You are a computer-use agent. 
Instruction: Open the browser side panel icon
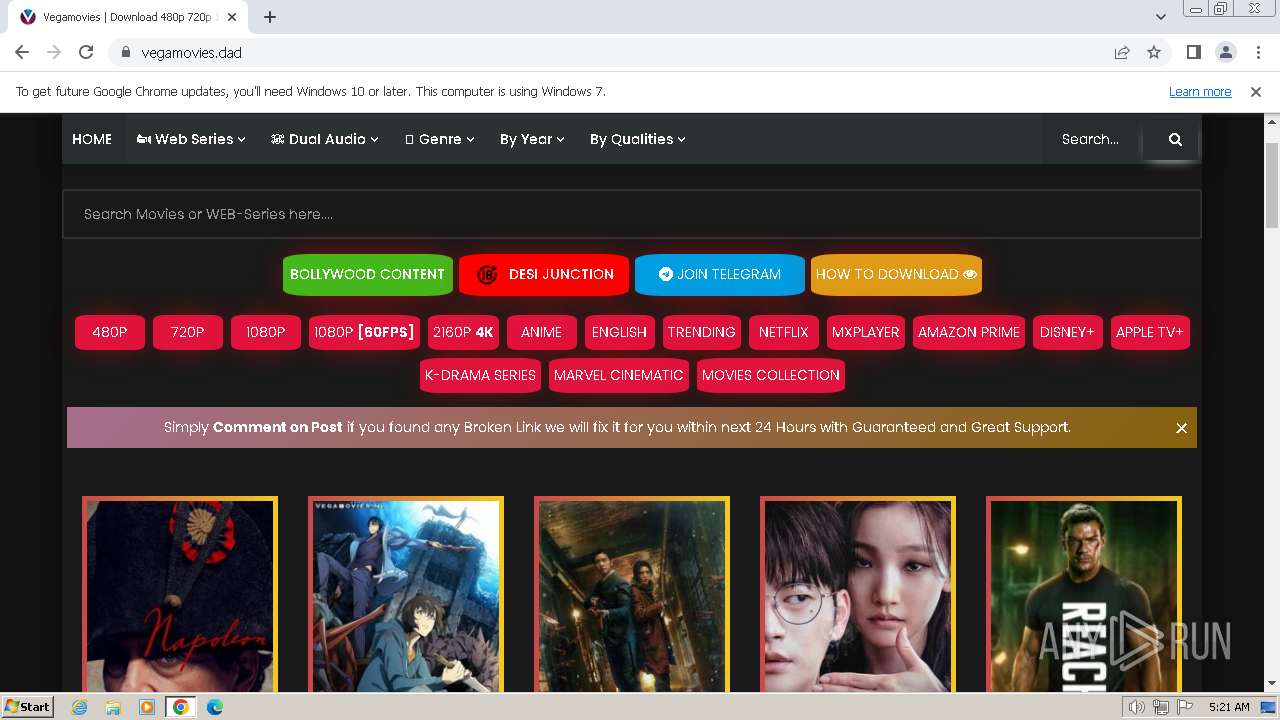pos(1193,52)
